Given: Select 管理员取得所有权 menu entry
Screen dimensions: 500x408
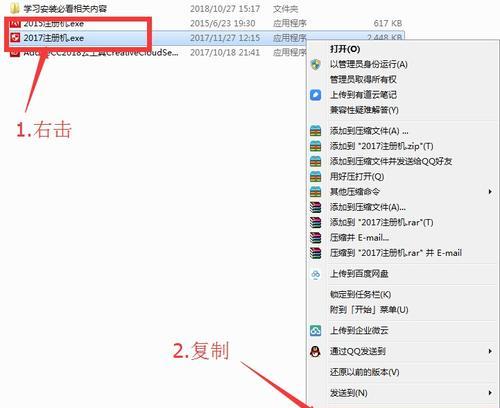Looking at the screenshot, I should coord(363,79).
